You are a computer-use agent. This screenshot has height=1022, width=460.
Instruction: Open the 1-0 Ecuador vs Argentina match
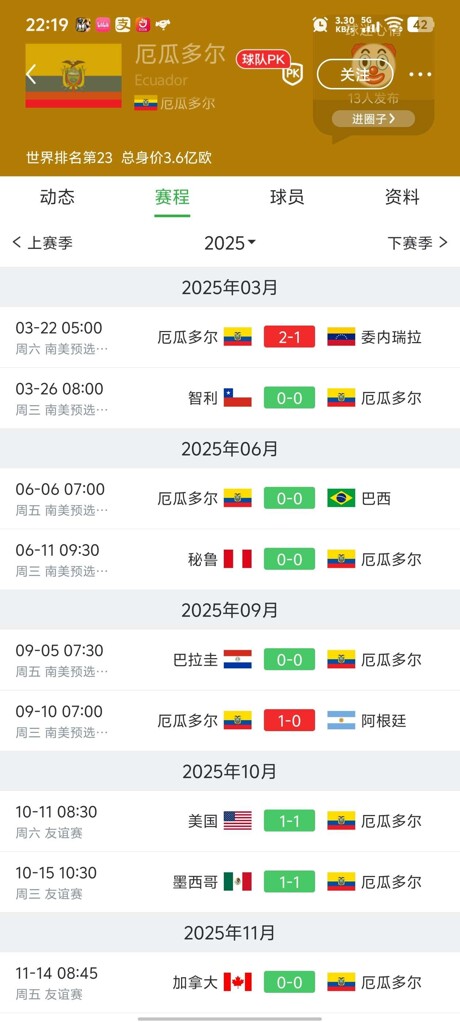coord(289,720)
